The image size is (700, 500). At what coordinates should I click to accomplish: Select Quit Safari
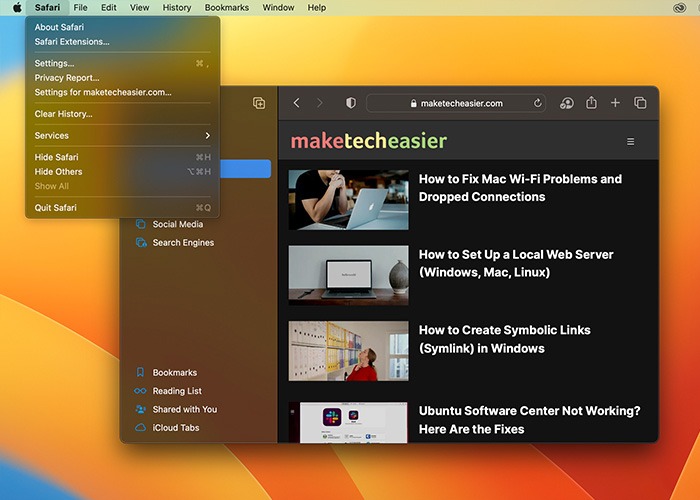pyautogui.click(x=122, y=208)
